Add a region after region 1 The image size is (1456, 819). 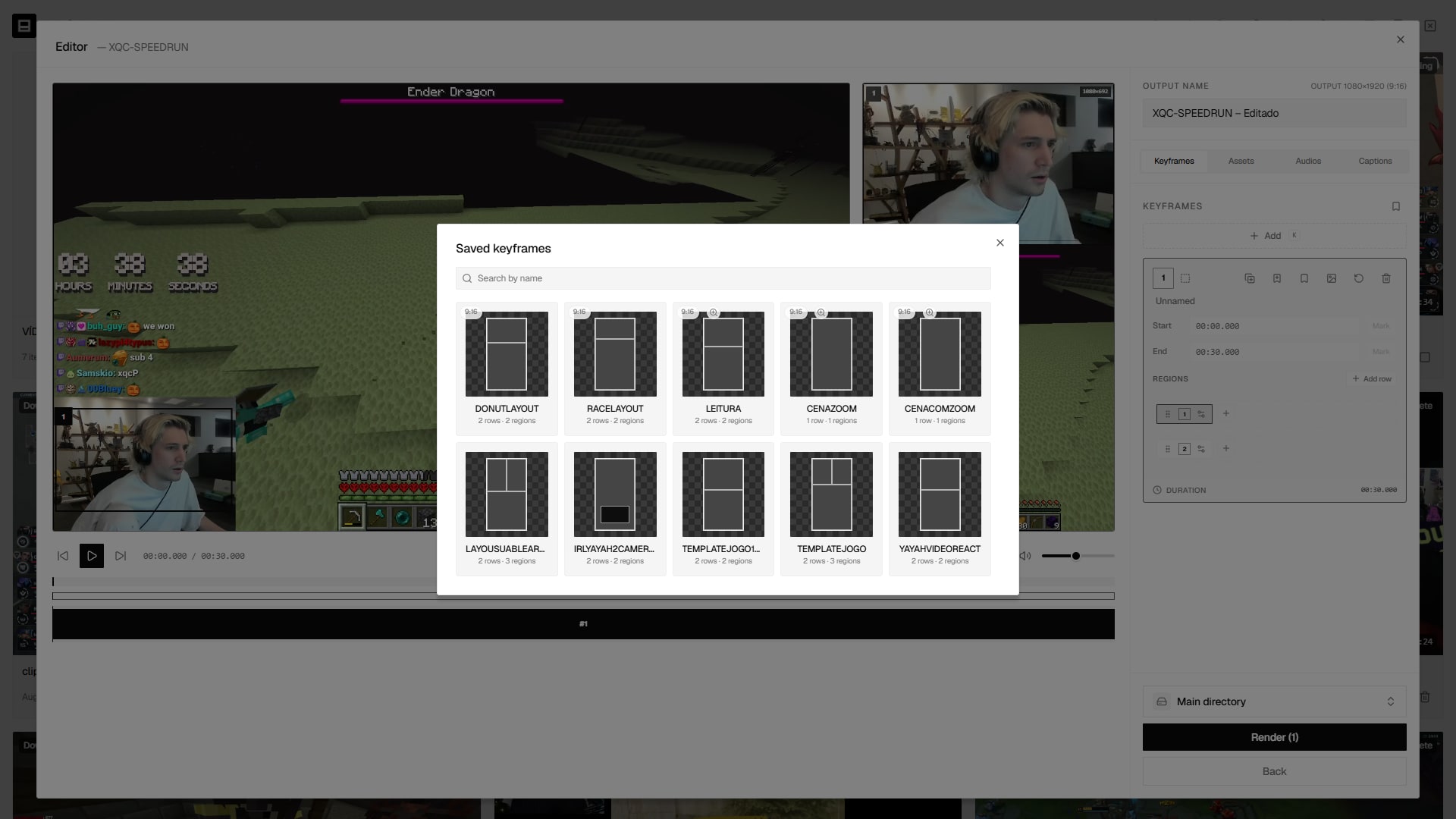(1225, 413)
